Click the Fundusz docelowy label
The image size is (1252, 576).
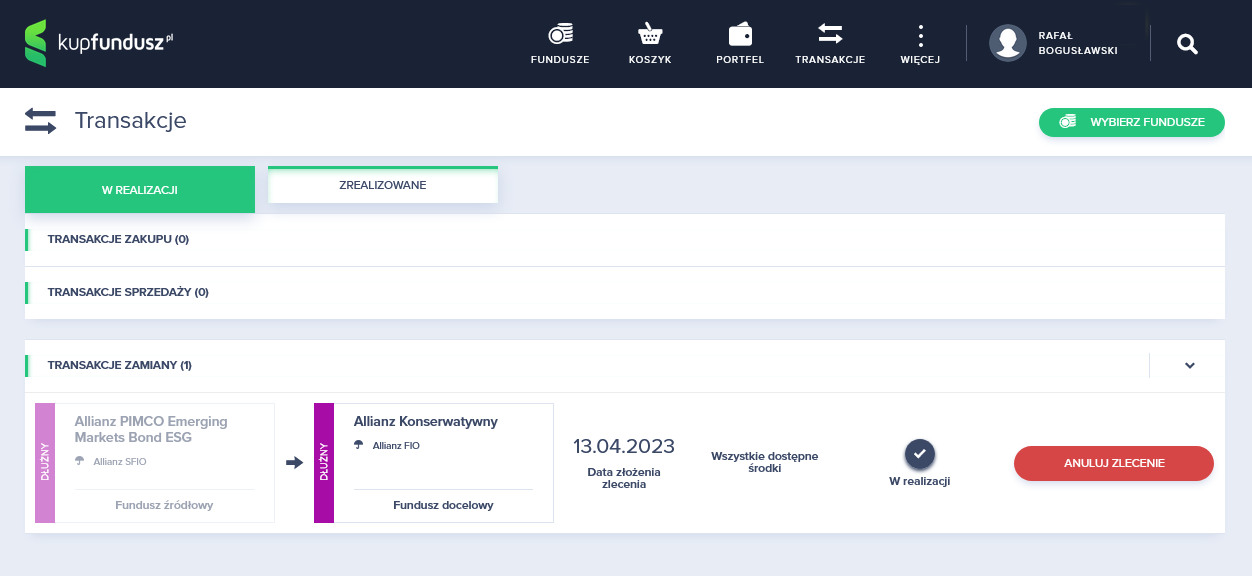click(443, 505)
